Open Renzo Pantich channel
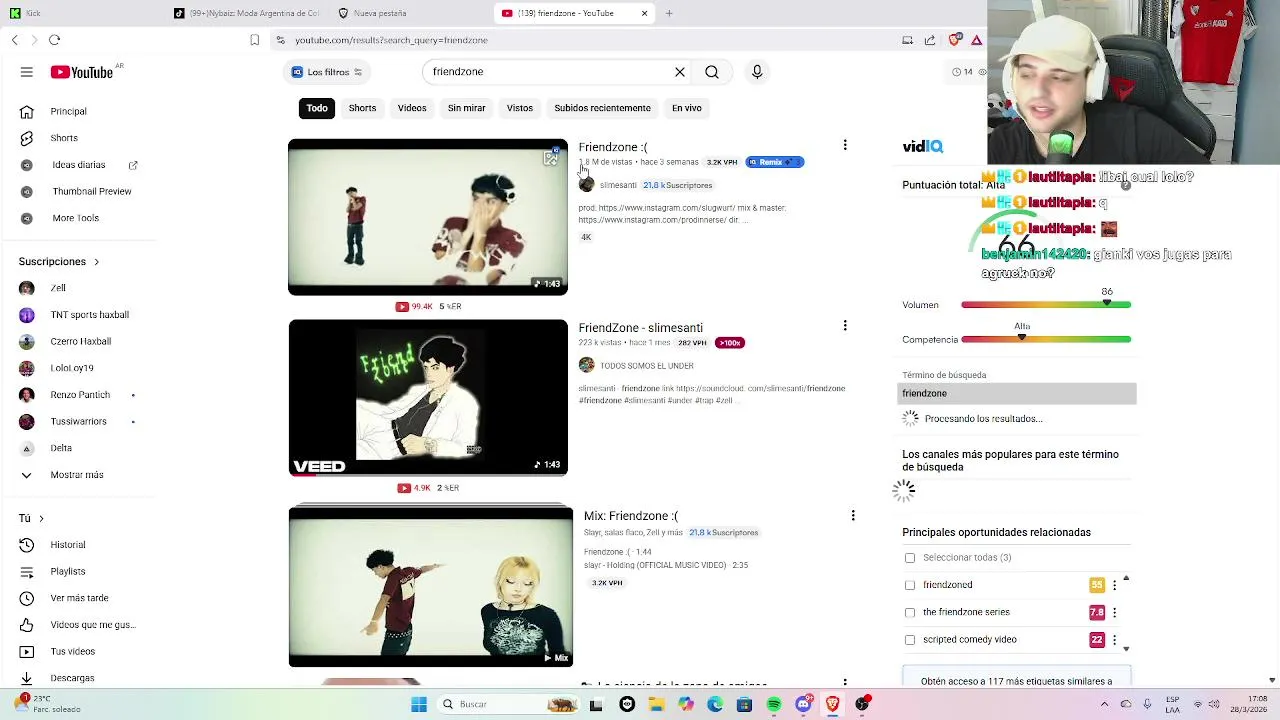 point(80,395)
